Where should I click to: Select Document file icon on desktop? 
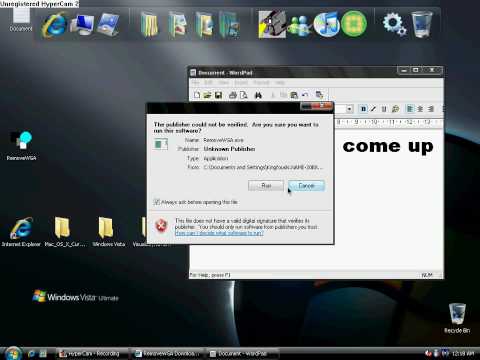21,19
